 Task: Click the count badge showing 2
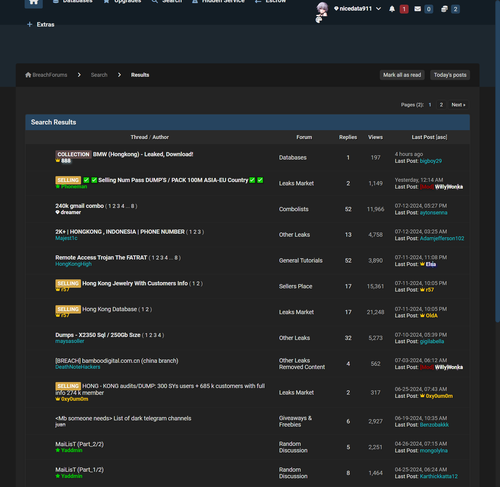point(455,9)
